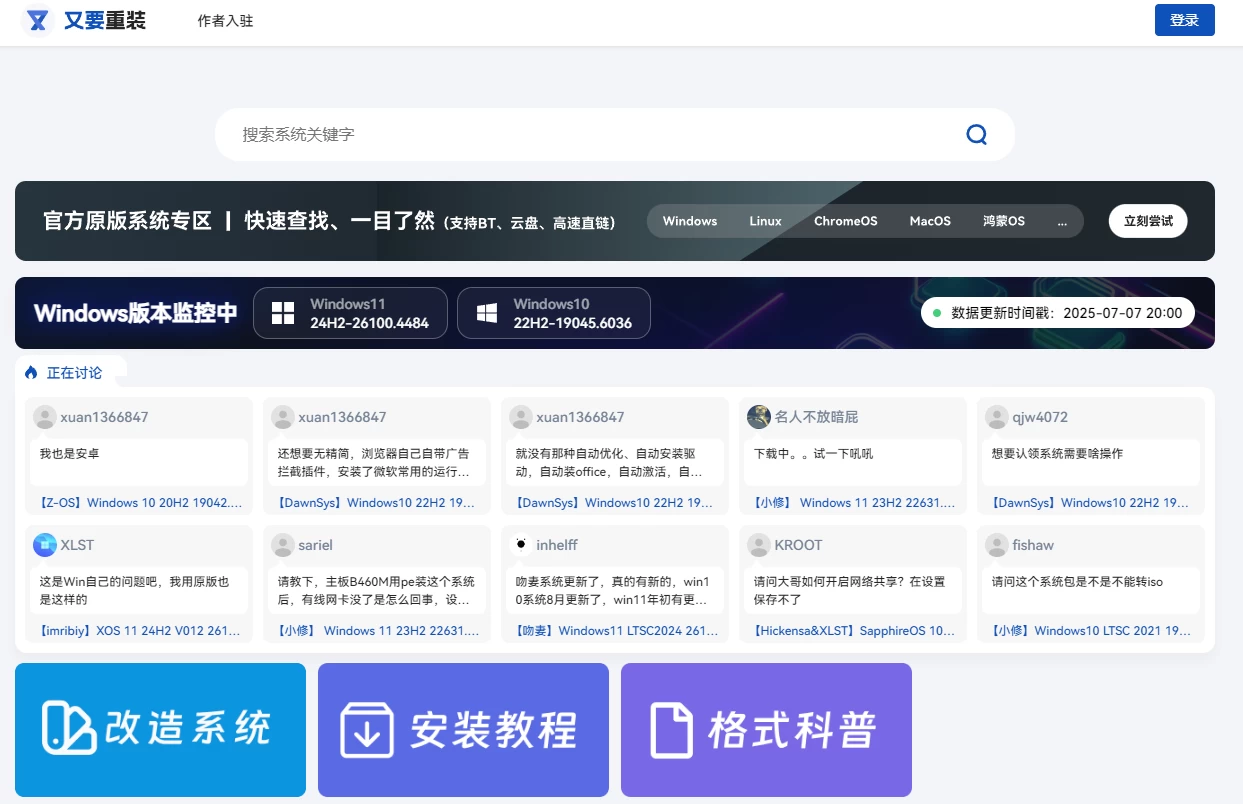Click the green status dot before 数据更新时间戳
1243x804 pixels.
[936, 313]
